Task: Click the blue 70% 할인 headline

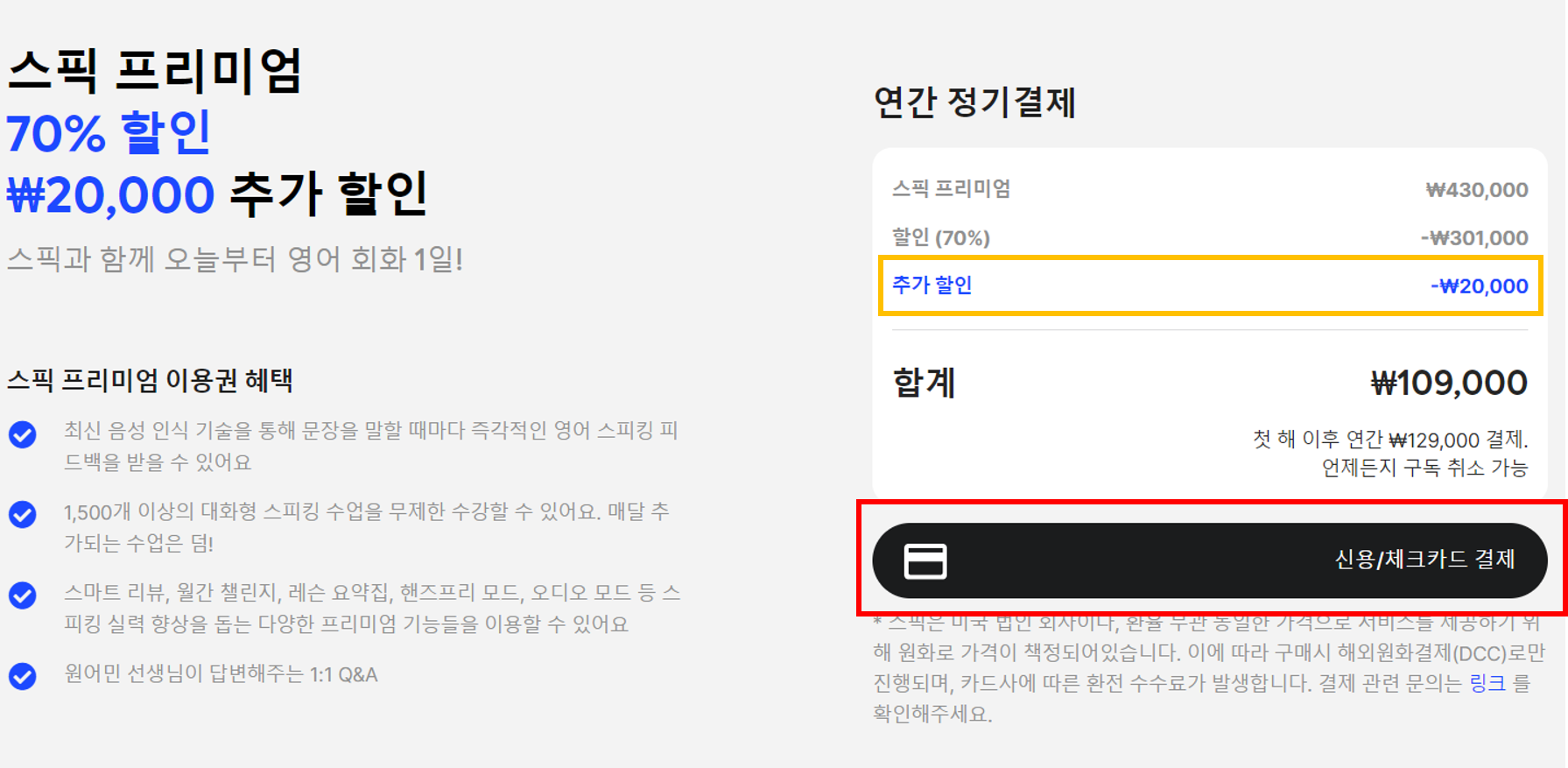Action: pos(109,132)
